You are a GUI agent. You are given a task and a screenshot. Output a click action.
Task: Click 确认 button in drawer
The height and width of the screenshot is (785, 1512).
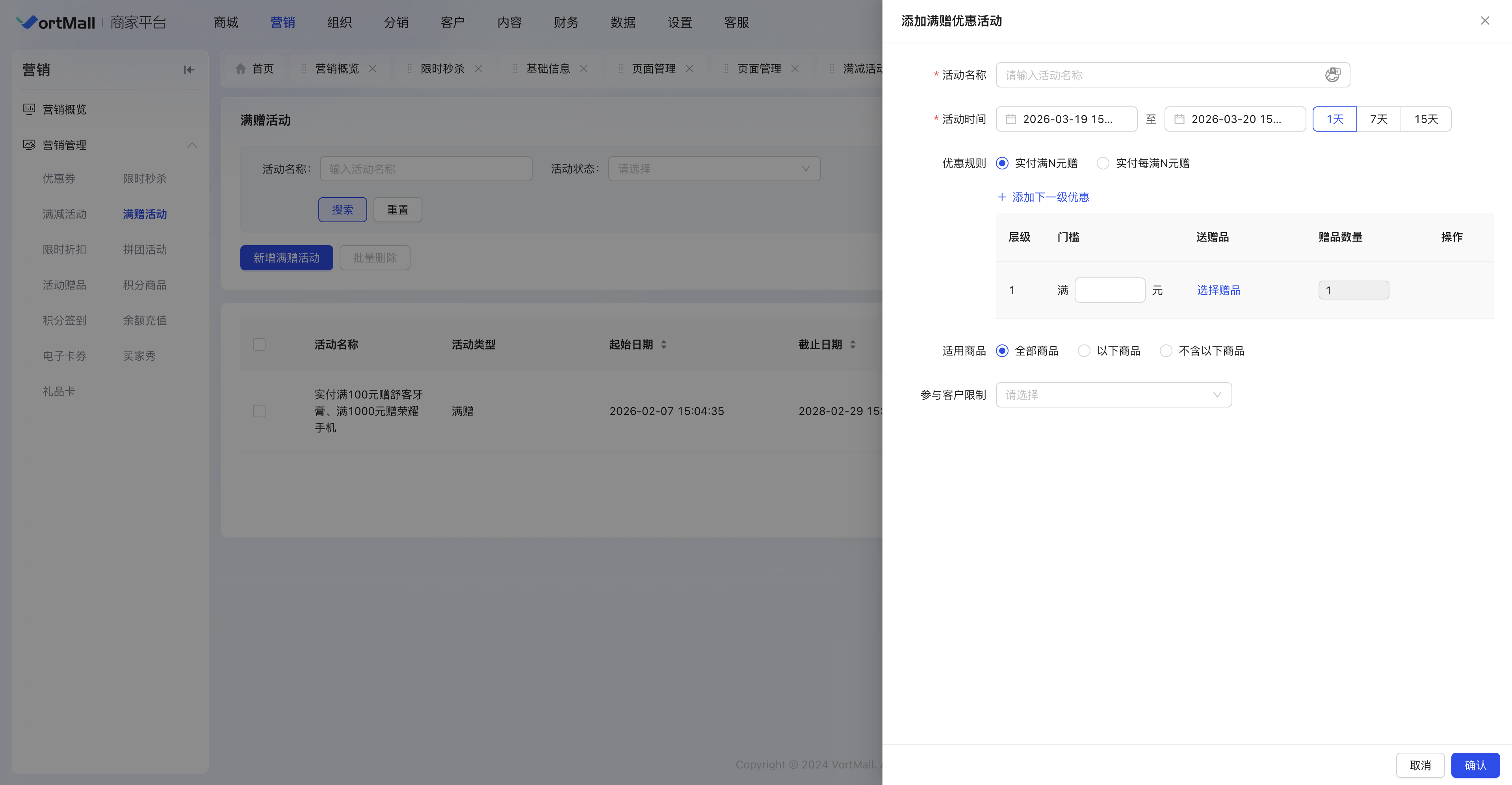click(x=1475, y=765)
